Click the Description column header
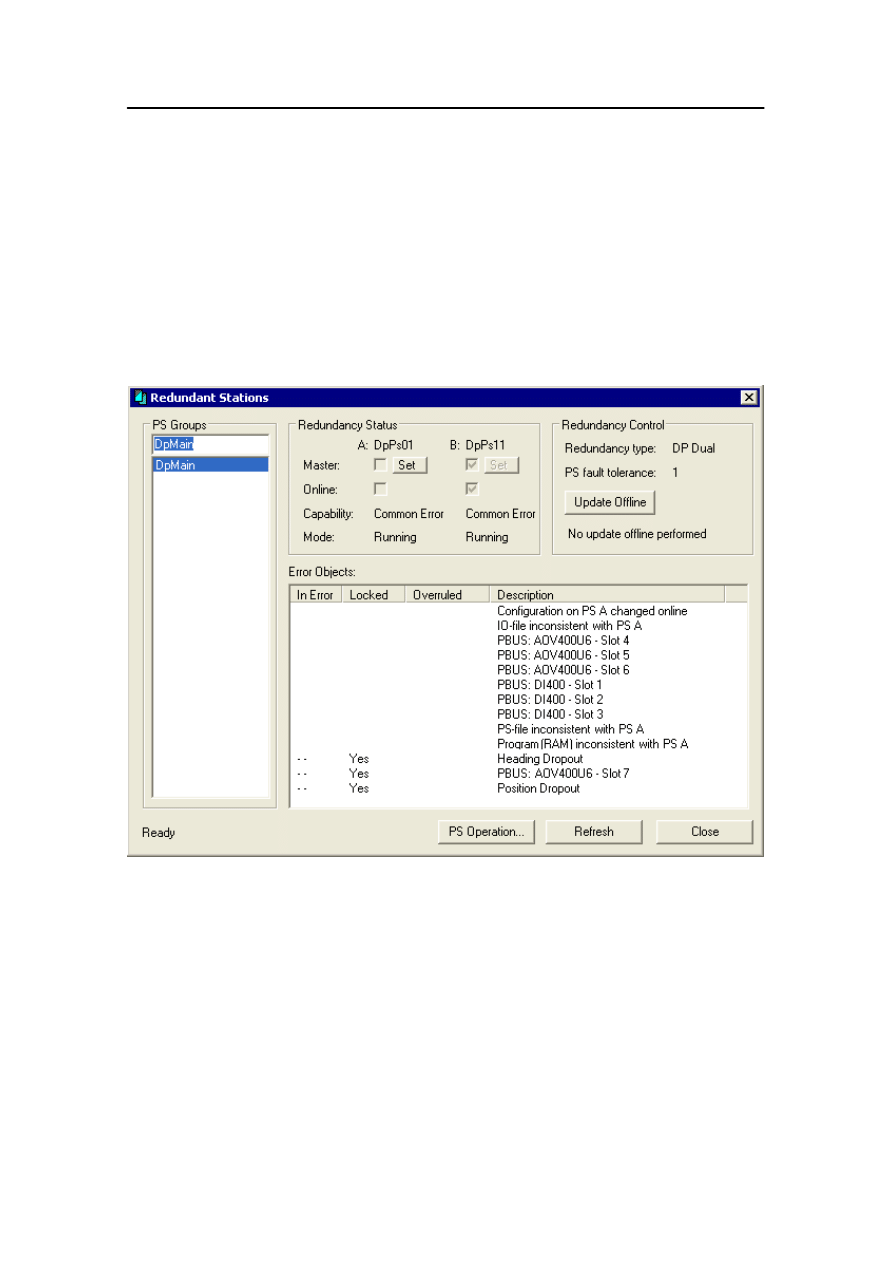893x1263 pixels. [606, 595]
